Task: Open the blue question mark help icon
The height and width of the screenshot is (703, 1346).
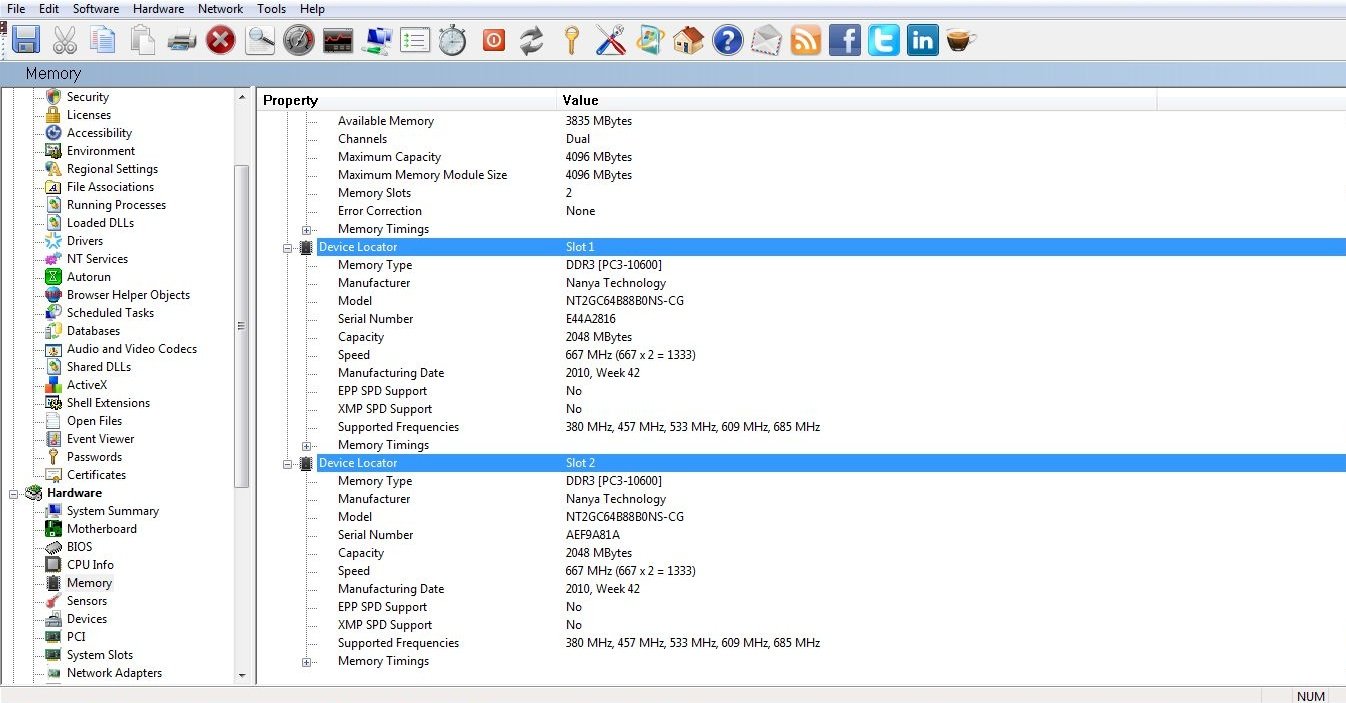Action: [727, 41]
